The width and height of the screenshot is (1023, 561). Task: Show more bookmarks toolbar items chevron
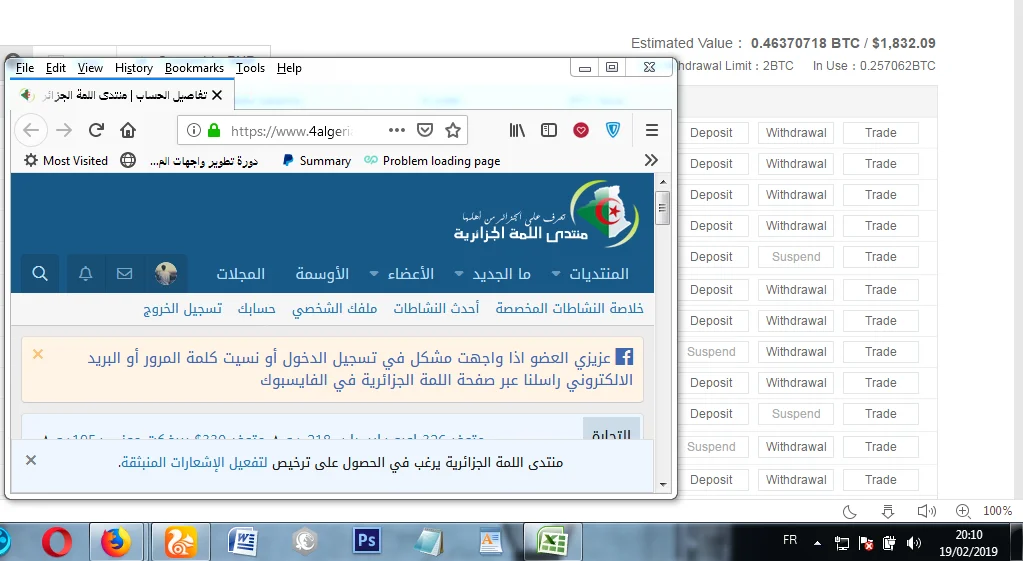651,160
